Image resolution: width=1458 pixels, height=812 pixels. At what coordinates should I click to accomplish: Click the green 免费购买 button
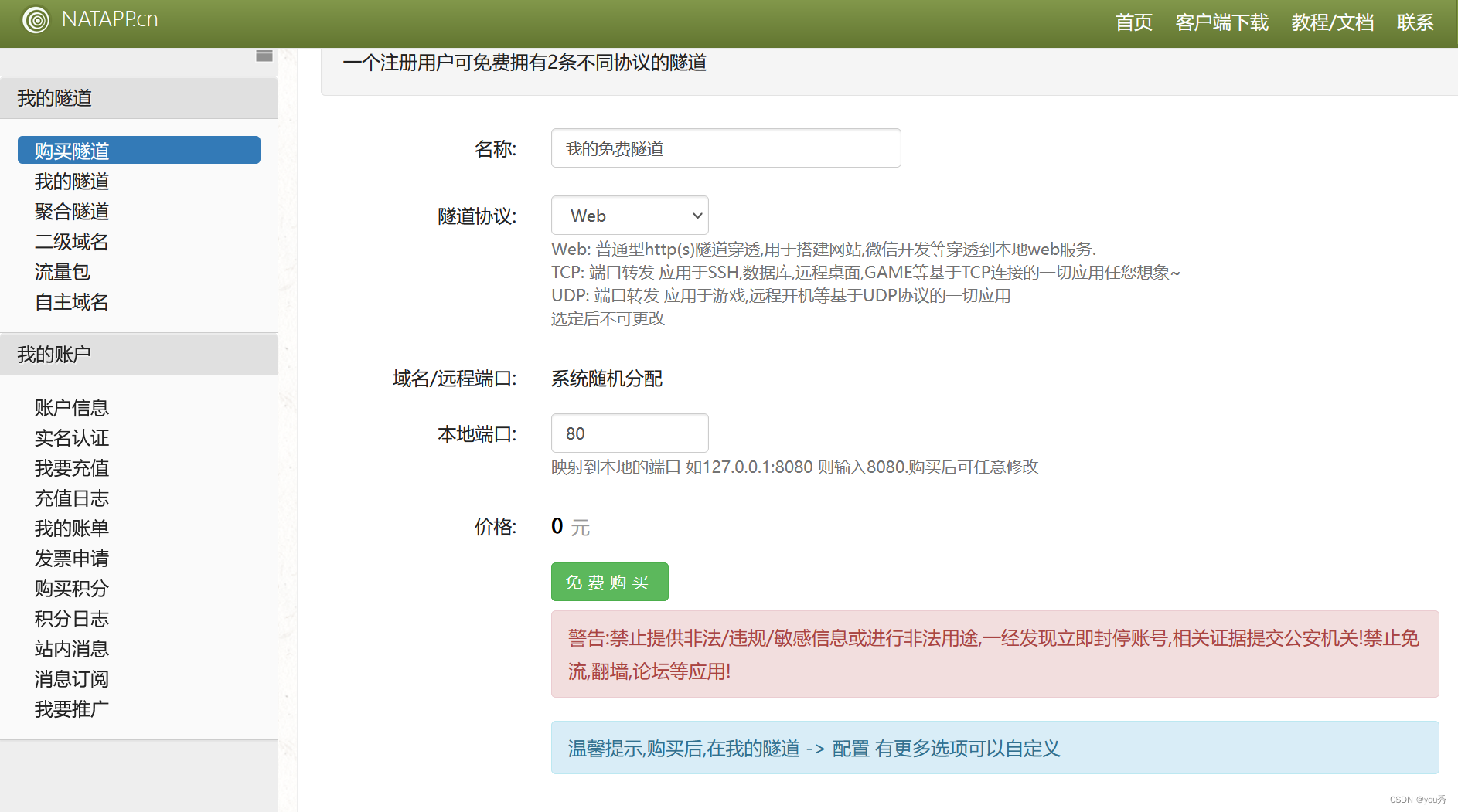(610, 582)
